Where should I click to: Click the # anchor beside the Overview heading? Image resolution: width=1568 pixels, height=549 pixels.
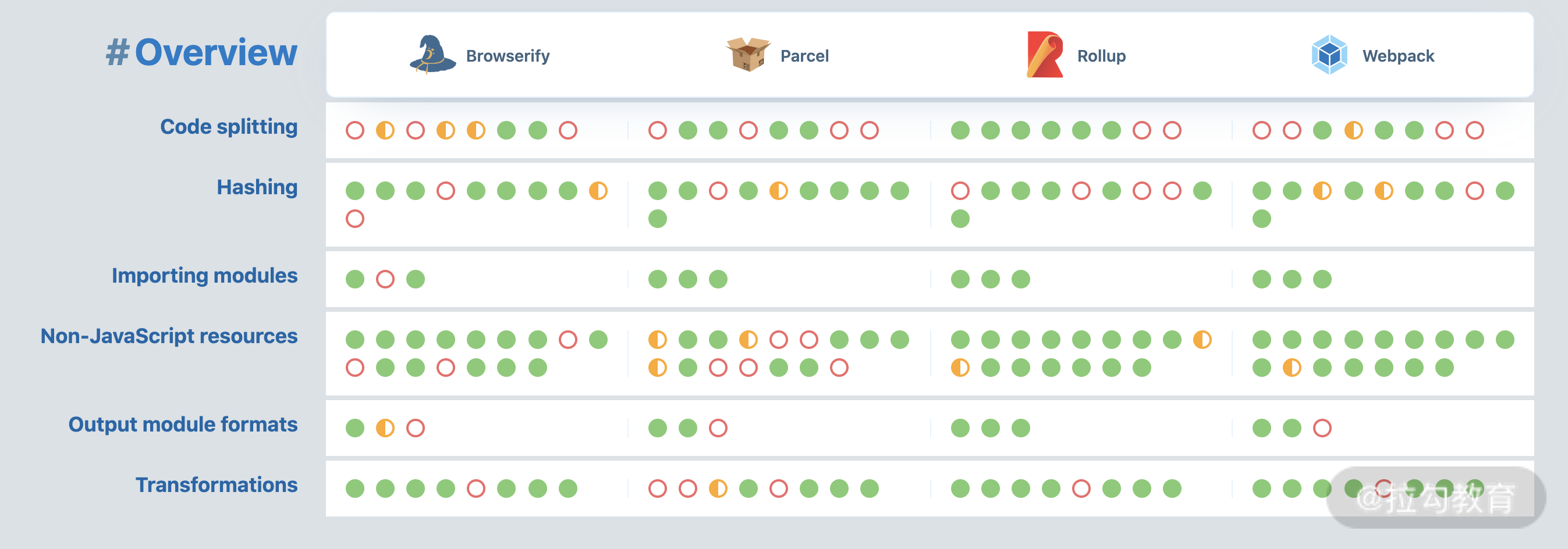[117, 53]
